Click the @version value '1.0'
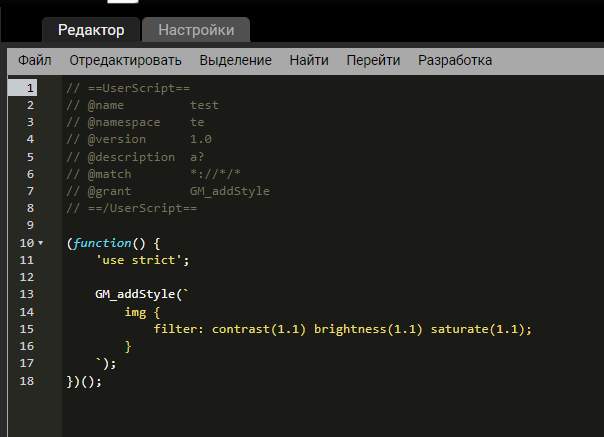Screen dimensions: 604x437 pyautogui.click(x=201, y=139)
